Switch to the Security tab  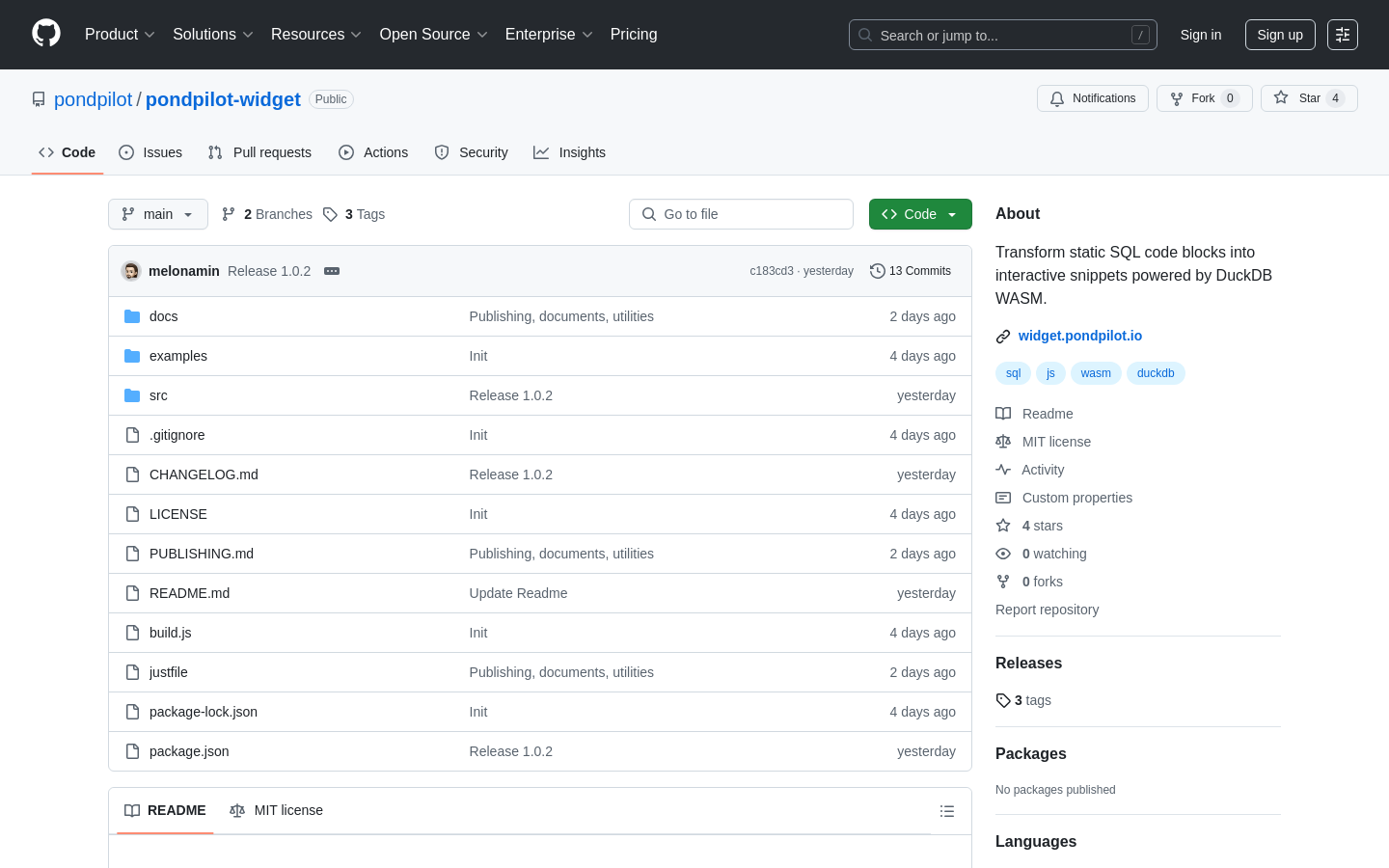tap(472, 152)
